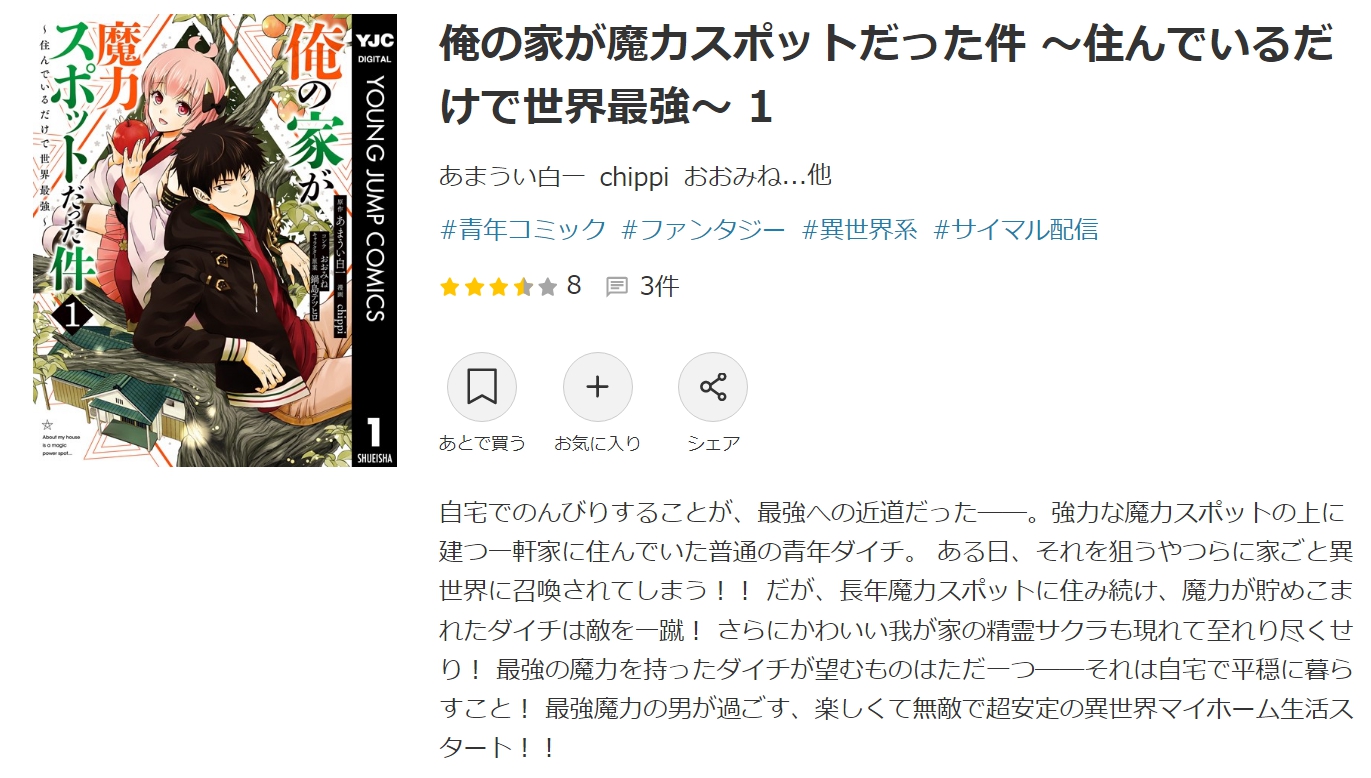Click the bookmark icon to buy later
The height and width of the screenshot is (778, 1371).
(482, 387)
